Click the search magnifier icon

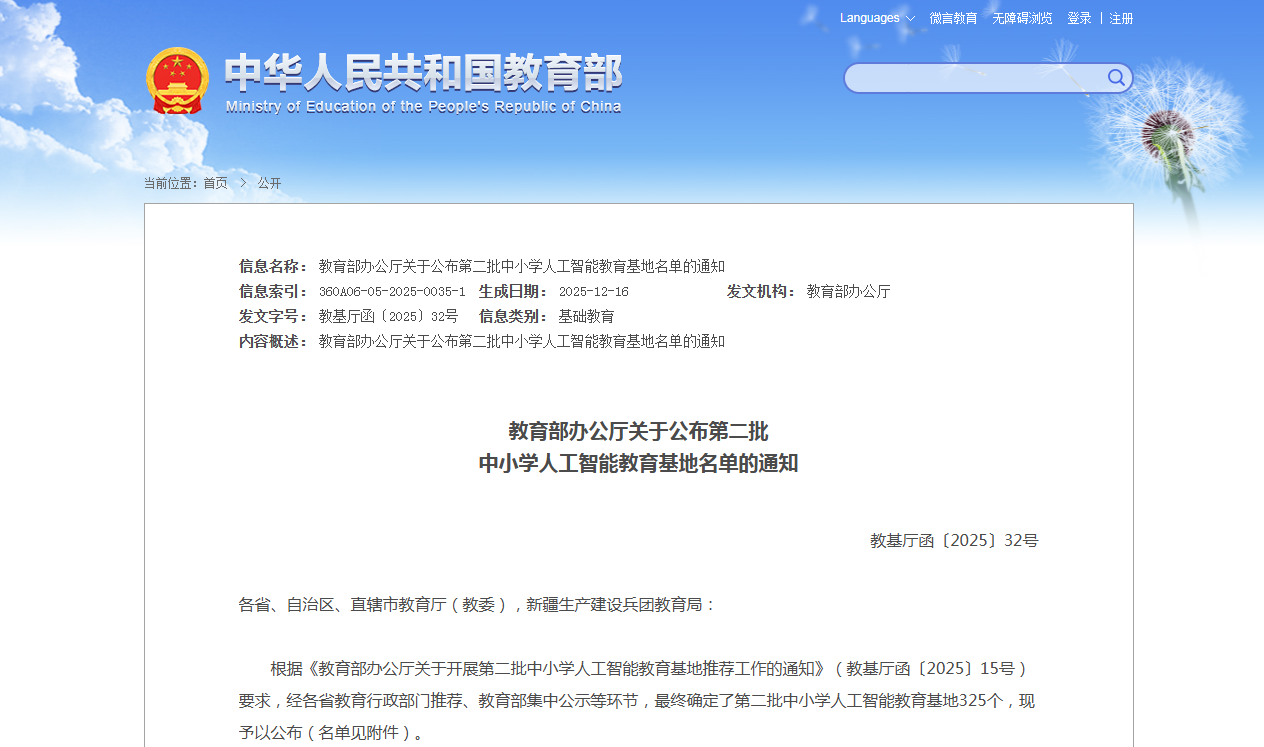(1116, 78)
